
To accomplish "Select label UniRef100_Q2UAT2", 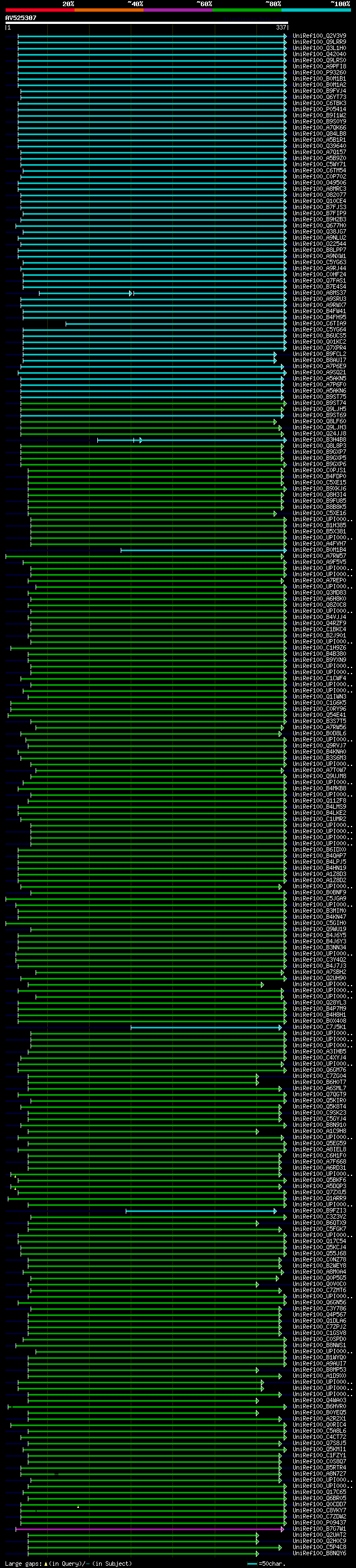I will pos(319,1535).
